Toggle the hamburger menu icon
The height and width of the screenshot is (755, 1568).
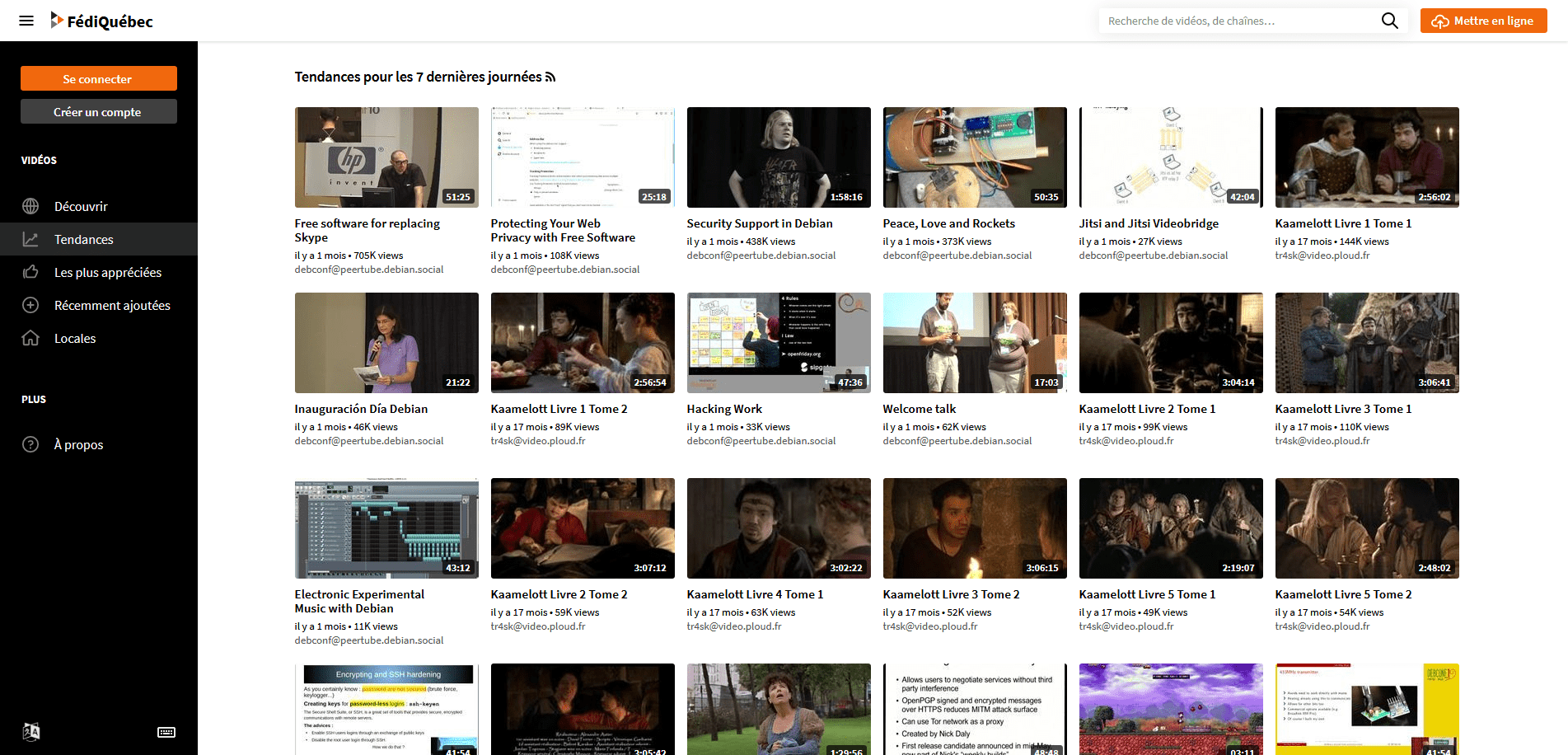(x=26, y=21)
